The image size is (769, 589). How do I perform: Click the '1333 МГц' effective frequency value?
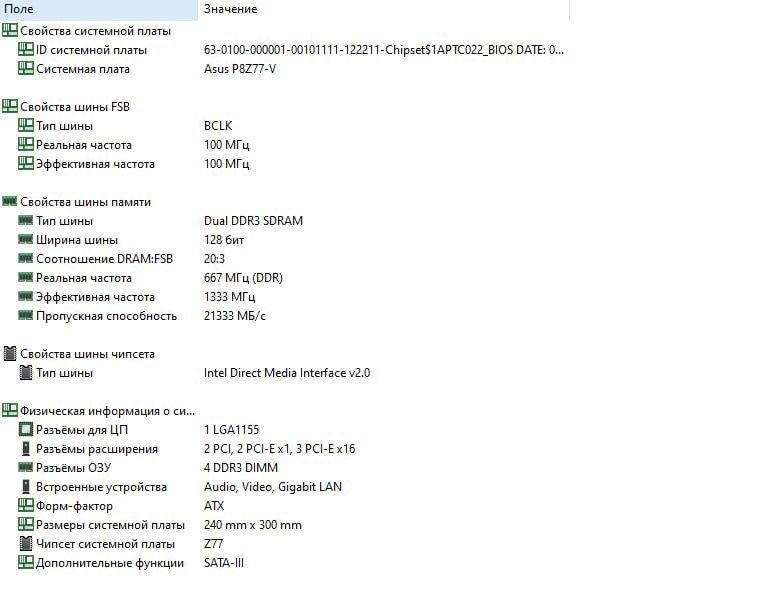click(230, 297)
